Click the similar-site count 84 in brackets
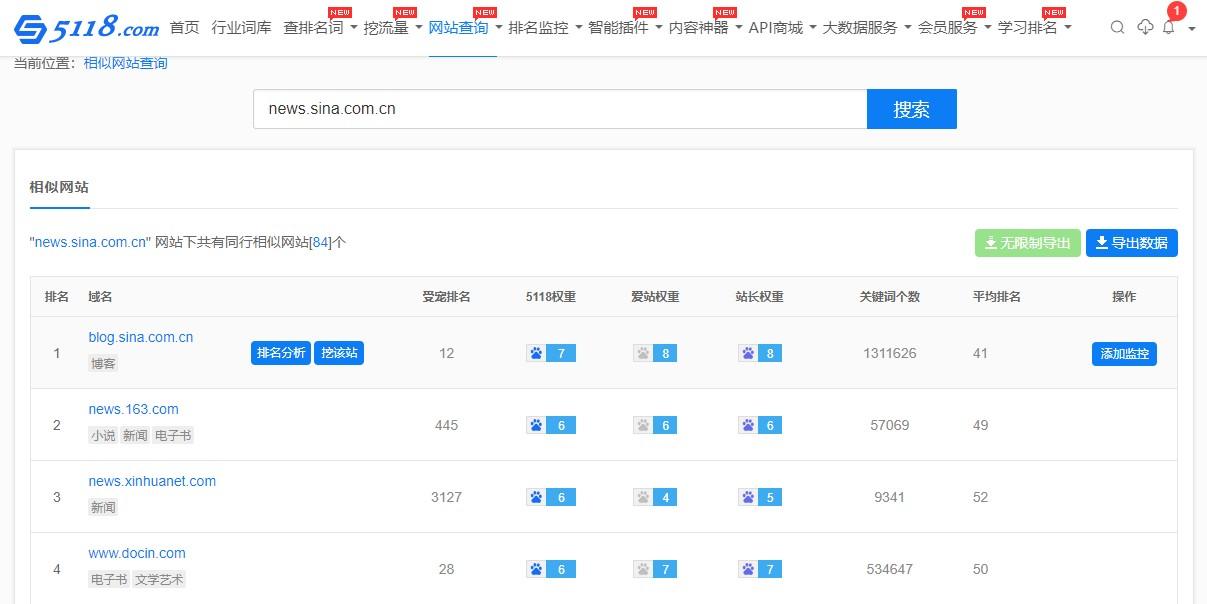Image resolution: width=1207 pixels, height=604 pixels. click(x=320, y=242)
